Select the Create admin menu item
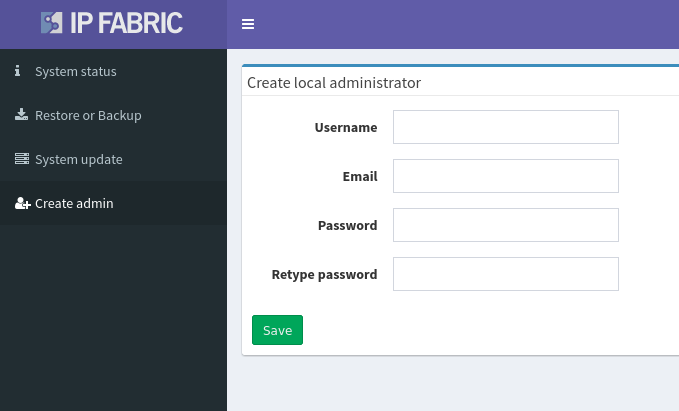Image resolution: width=679 pixels, height=411 pixels. (x=113, y=203)
